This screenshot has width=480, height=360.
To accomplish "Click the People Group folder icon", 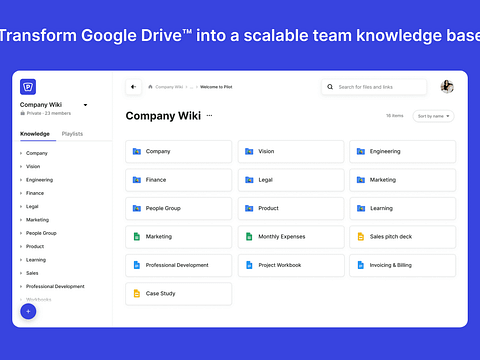I will [x=137, y=208].
